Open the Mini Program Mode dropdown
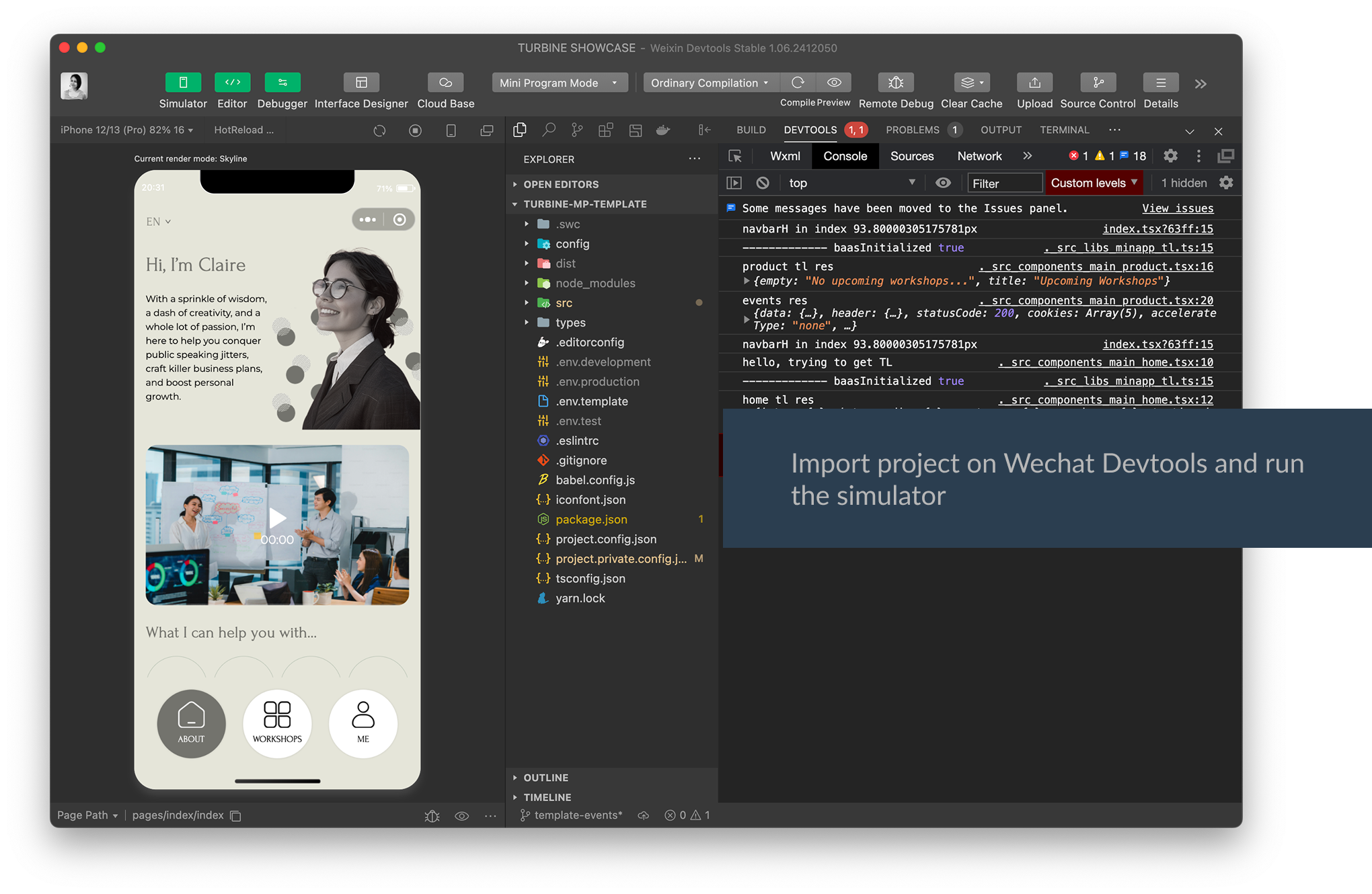 (x=559, y=83)
